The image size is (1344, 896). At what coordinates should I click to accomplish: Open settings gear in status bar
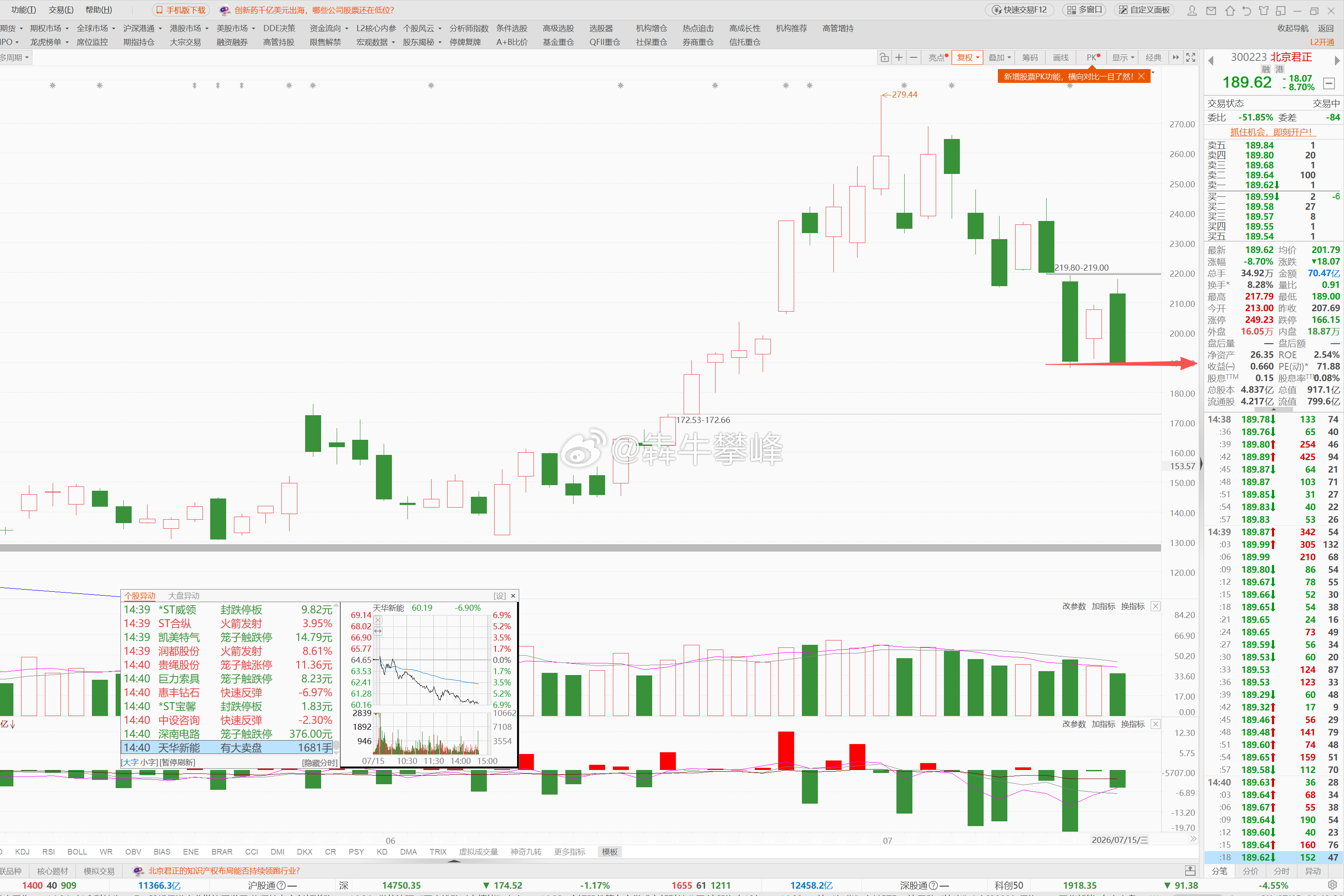(x=1332, y=885)
